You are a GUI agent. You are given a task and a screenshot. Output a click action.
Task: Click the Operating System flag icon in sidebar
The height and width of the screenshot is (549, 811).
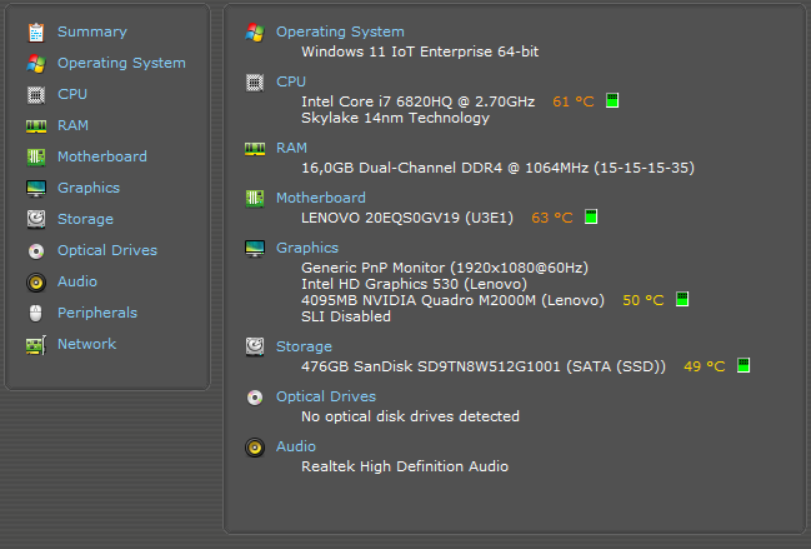point(36,63)
